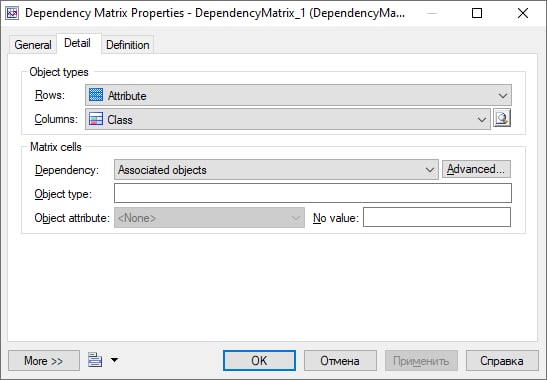Click the disabled Object attribute dropdown
This screenshot has width=547, height=380.
(x=209, y=218)
